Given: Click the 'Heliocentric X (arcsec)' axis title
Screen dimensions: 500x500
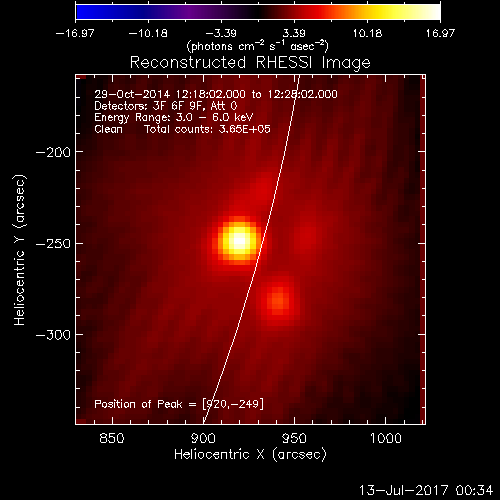Looking at the screenshot, I should pyautogui.click(x=250, y=455).
